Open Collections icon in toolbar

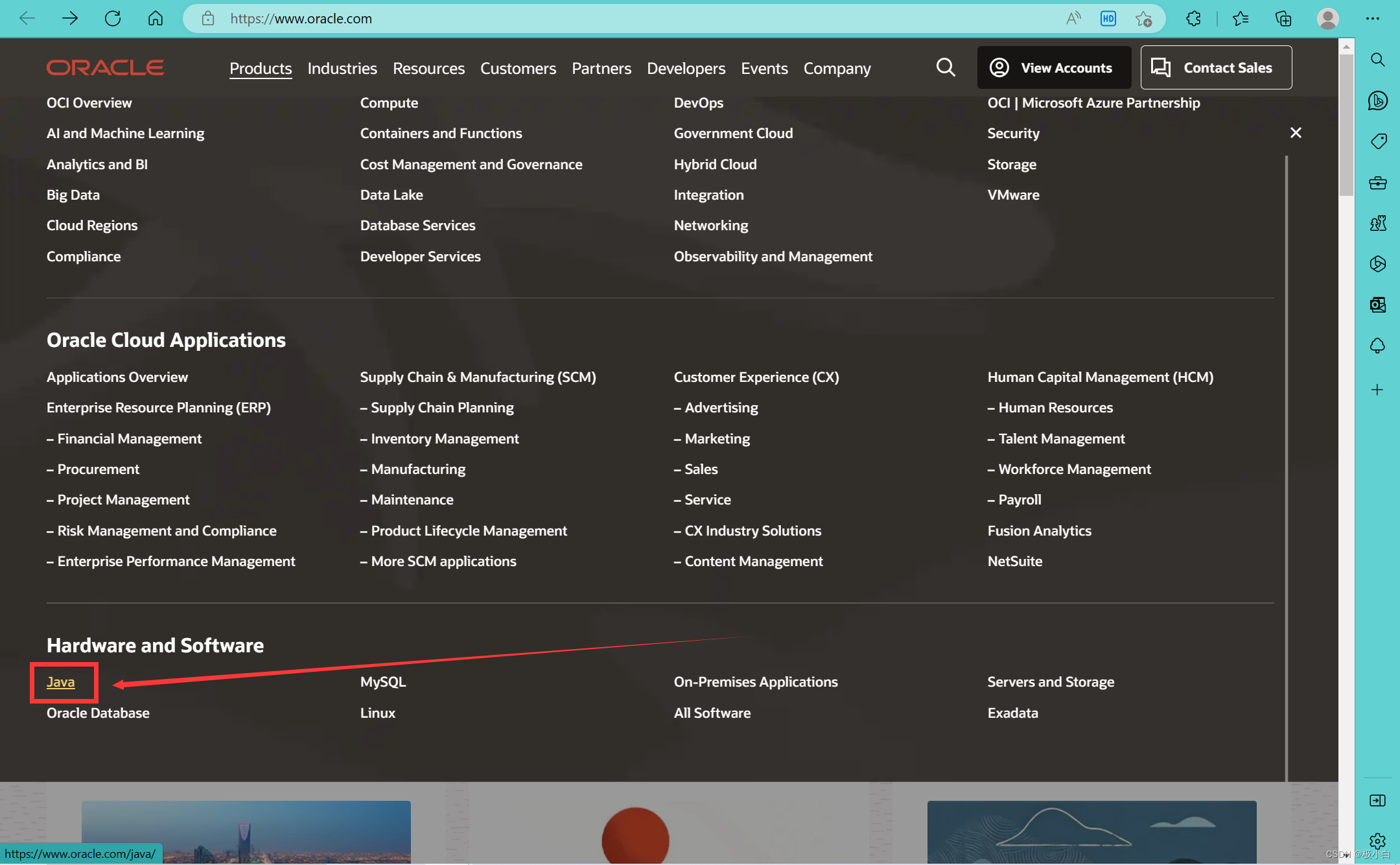[x=1283, y=18]
